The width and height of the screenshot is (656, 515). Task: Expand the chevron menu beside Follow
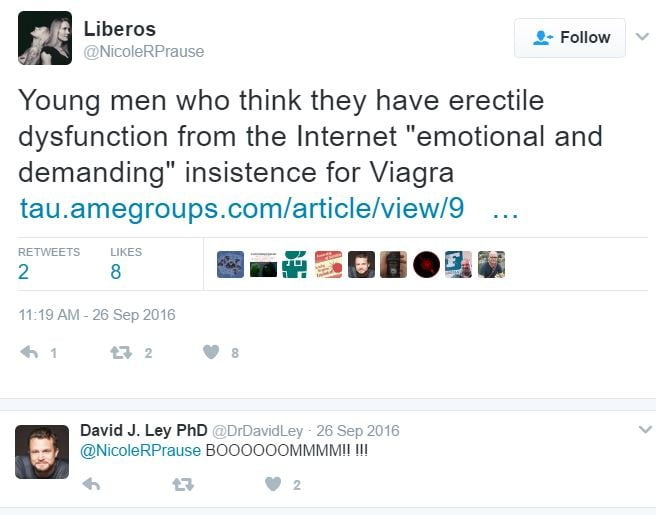[x=642, y=37]
